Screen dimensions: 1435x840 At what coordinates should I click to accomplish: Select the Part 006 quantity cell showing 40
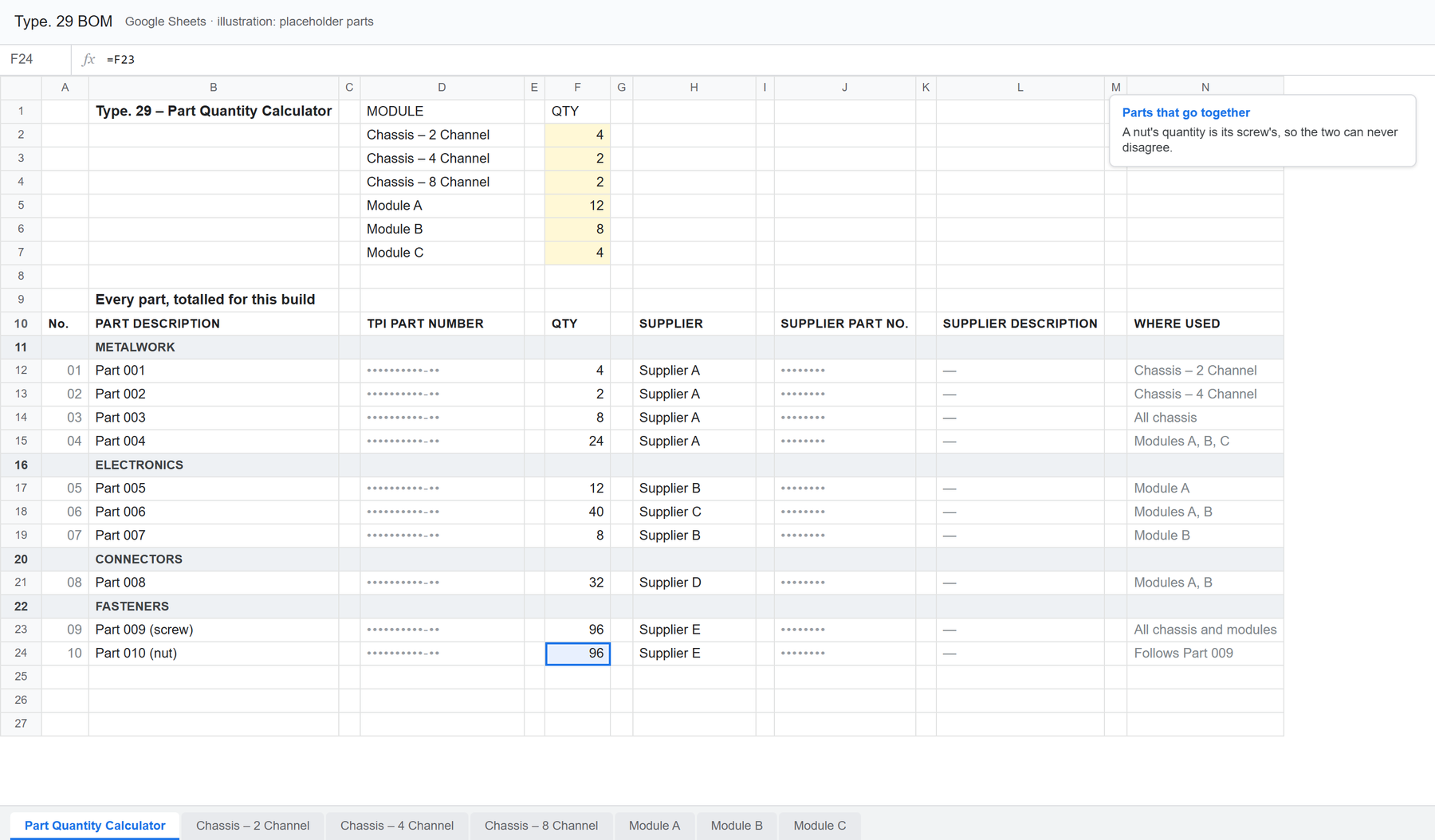pyautogui.click(x=577, y=512)
